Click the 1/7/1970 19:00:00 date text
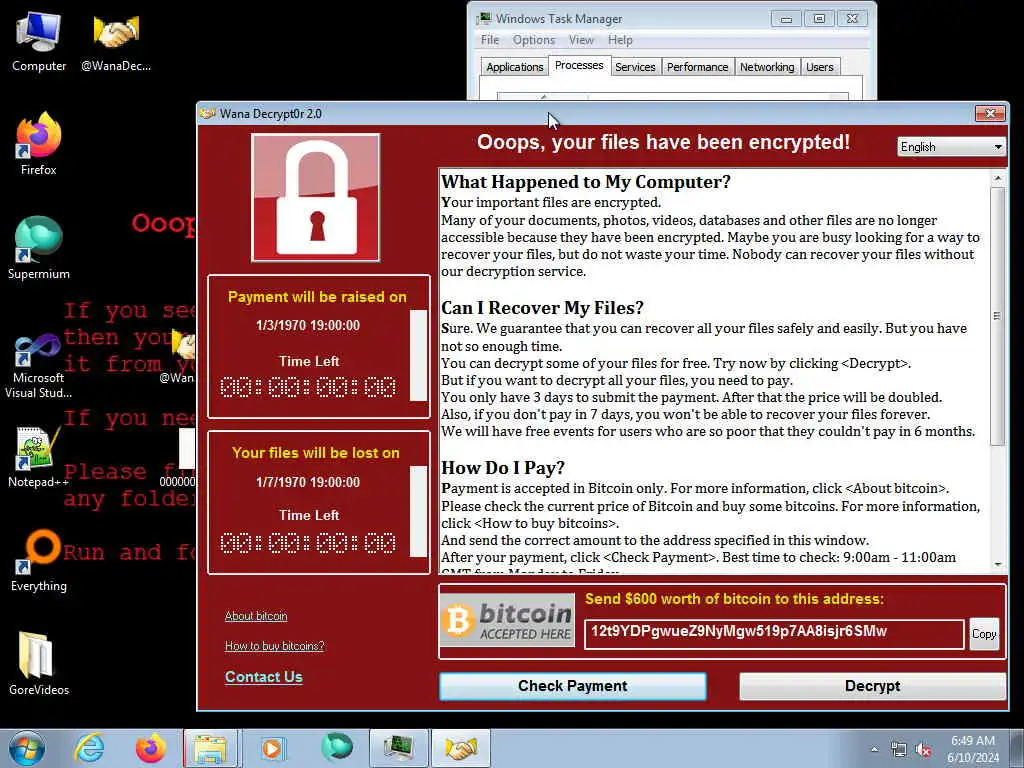The height and width of the screenshot is (768, 1024). (308, 482)
